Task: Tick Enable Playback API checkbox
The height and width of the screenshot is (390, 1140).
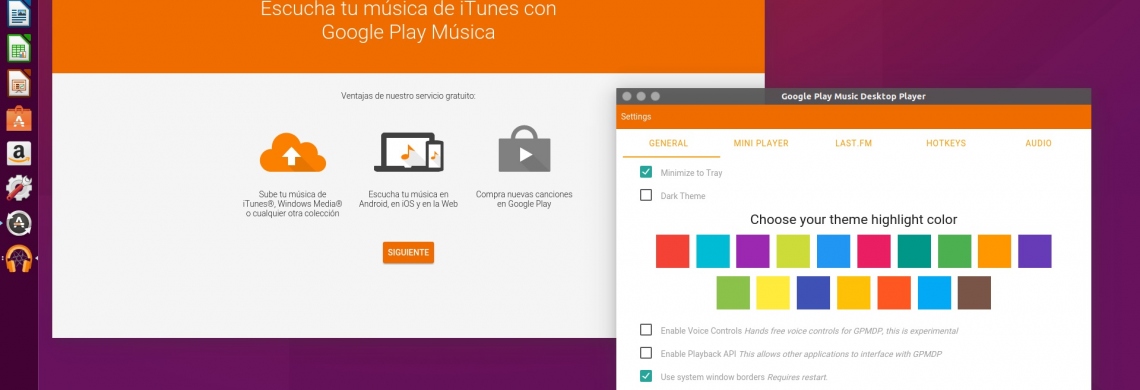Action: pos(646,353)
